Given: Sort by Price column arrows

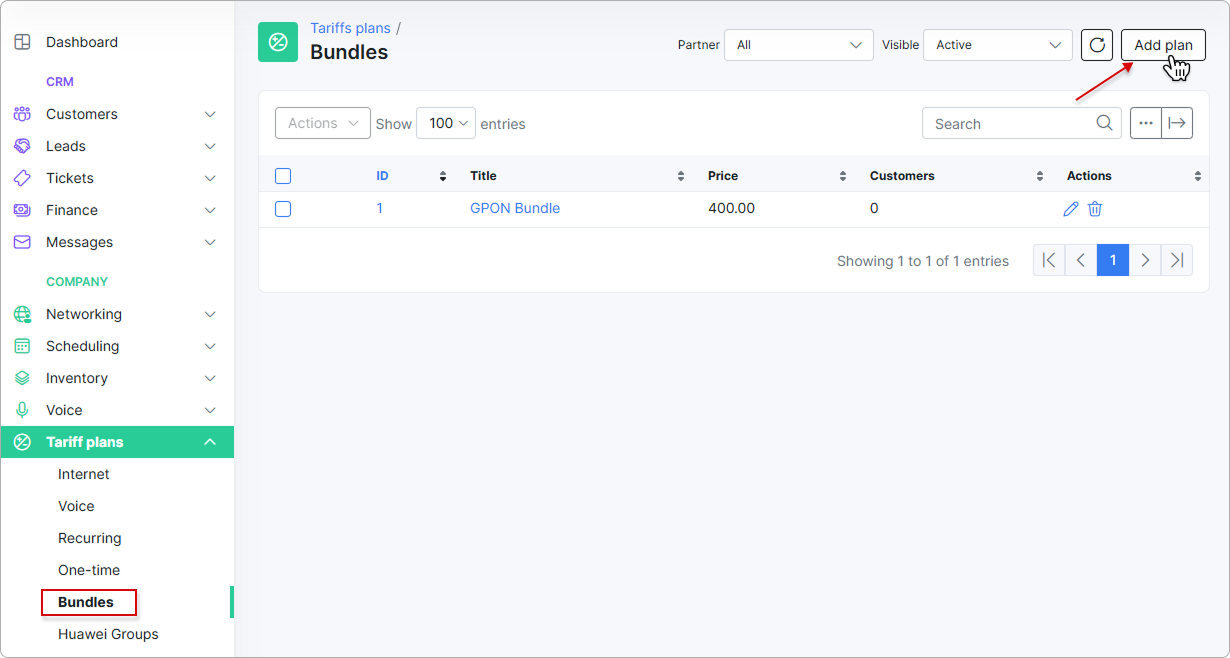Looking at the screenshot, I should point(843,176).
